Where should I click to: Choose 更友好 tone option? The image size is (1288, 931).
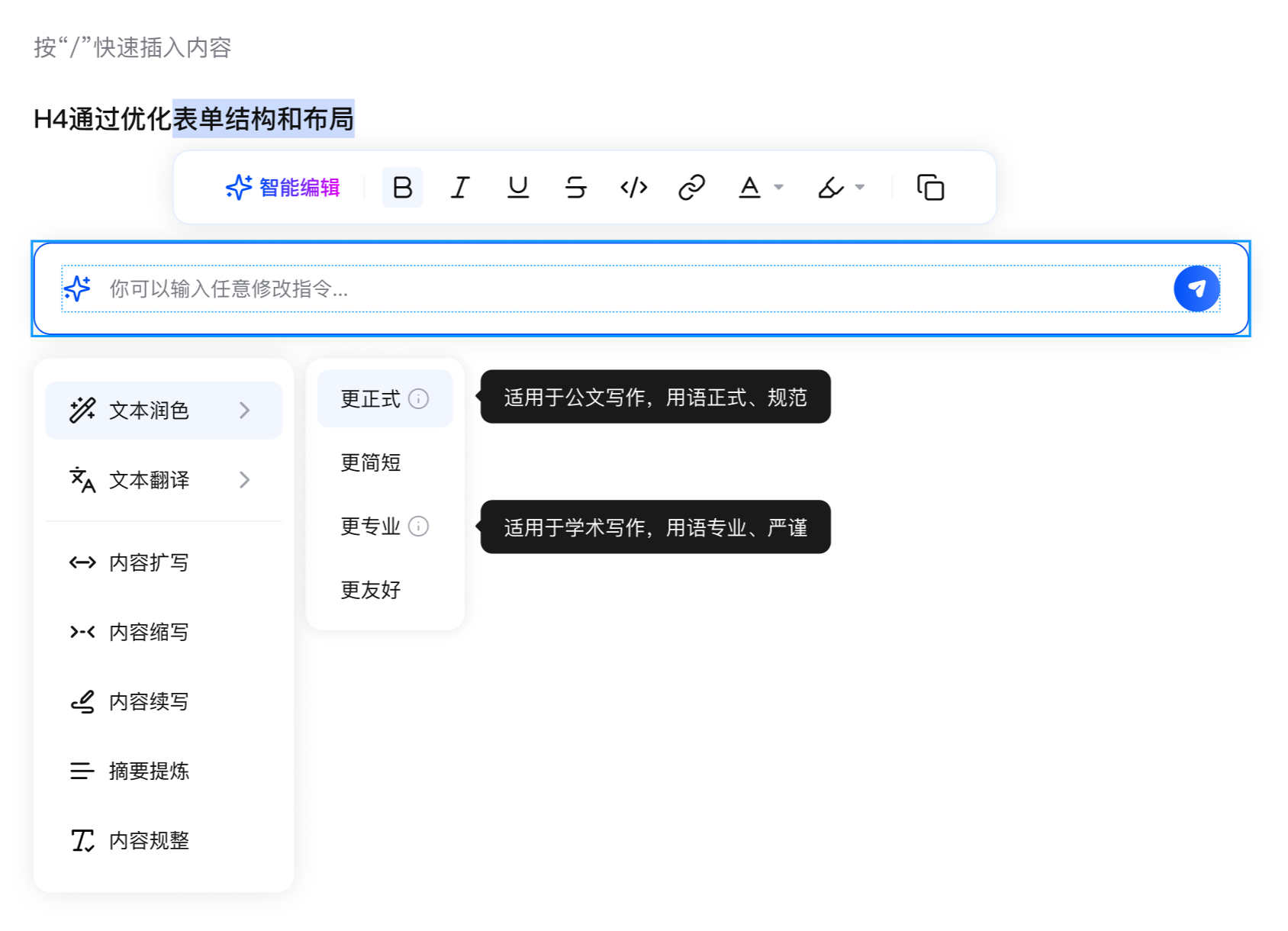click(371, 590)
